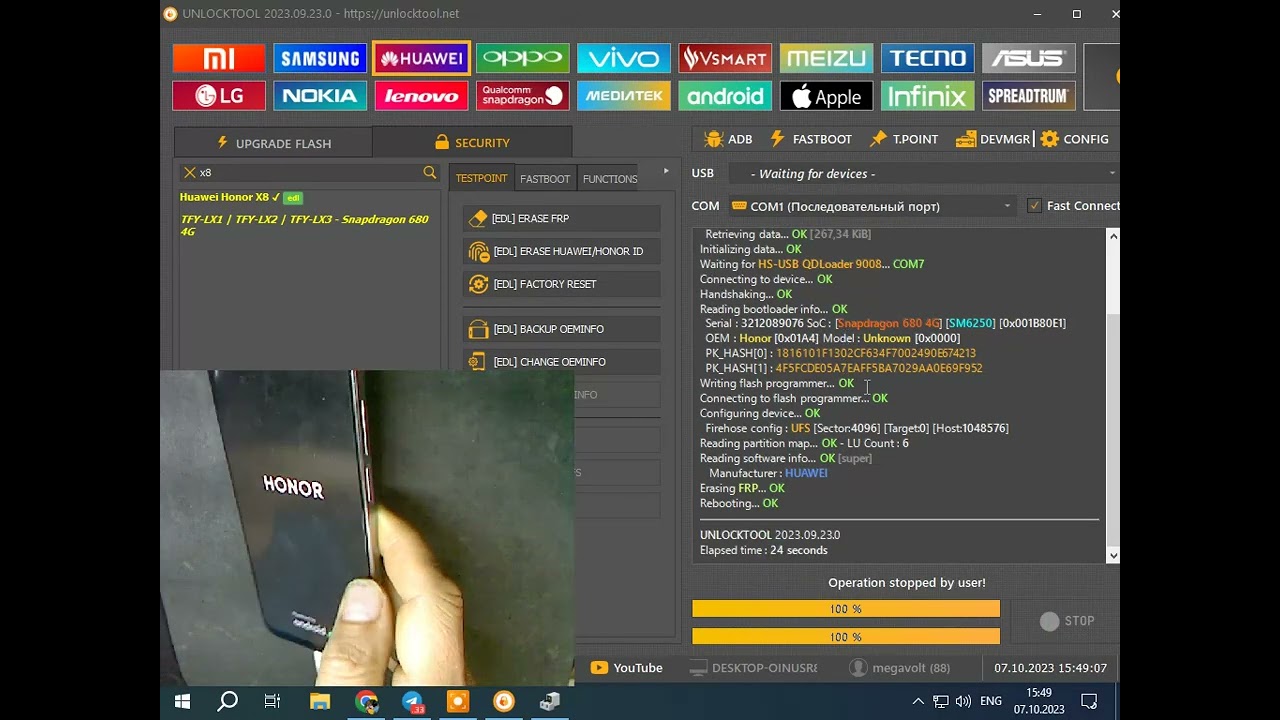1280x720 pixels.
Task: Switch to the UPGRADE FLASH tab
Action: tap(273, 143)
